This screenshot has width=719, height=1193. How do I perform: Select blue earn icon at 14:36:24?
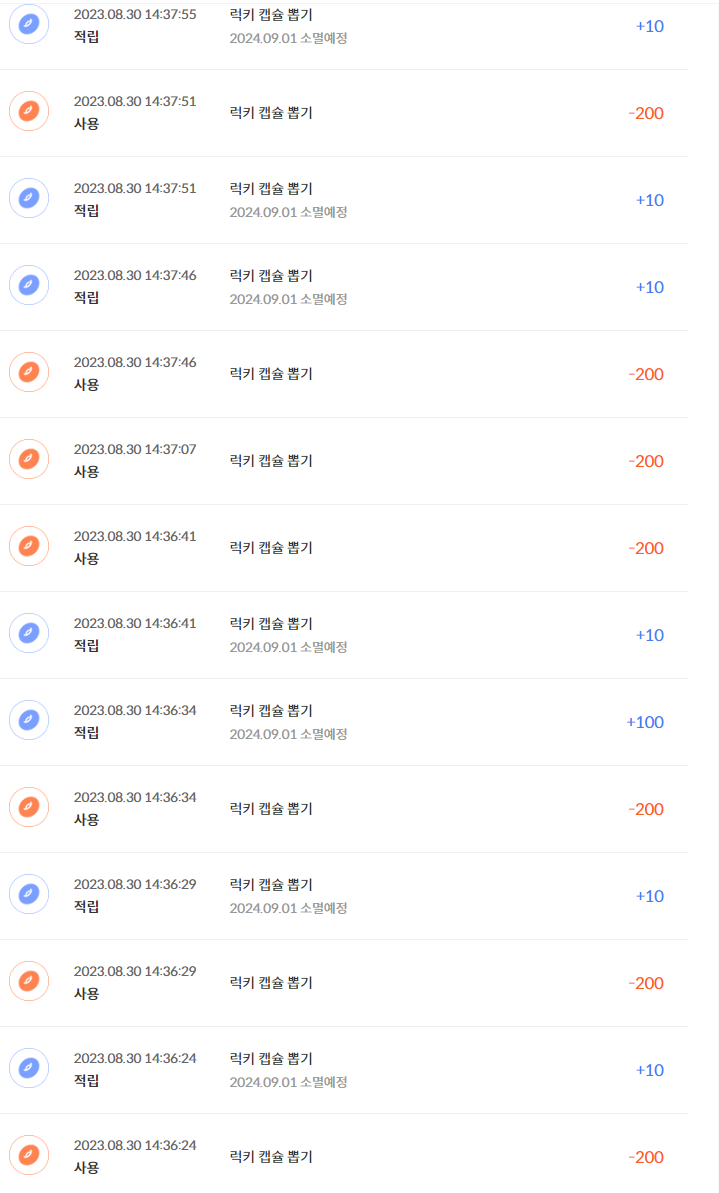tap(29, 1069)
